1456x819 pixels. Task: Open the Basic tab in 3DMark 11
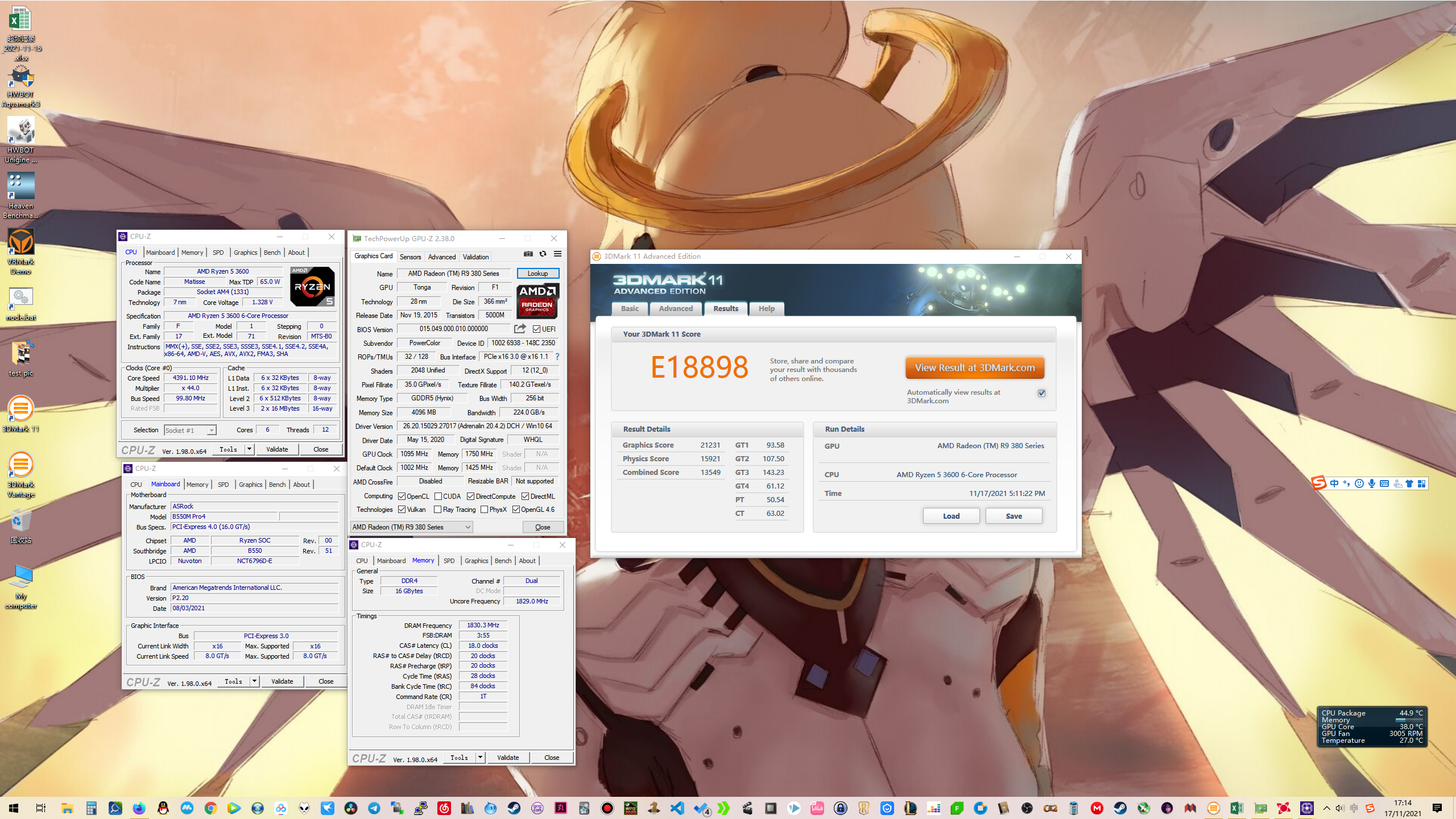click(630, 308)
